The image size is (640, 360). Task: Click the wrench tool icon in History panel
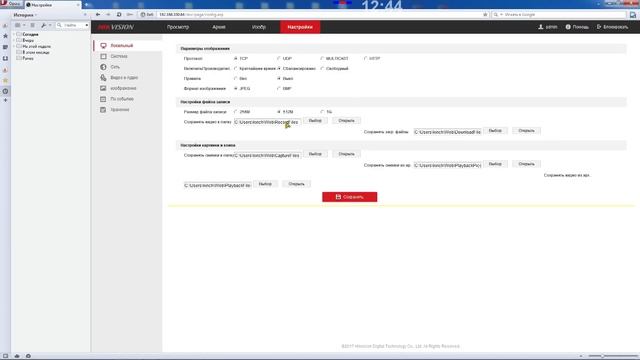click(44, 25)
